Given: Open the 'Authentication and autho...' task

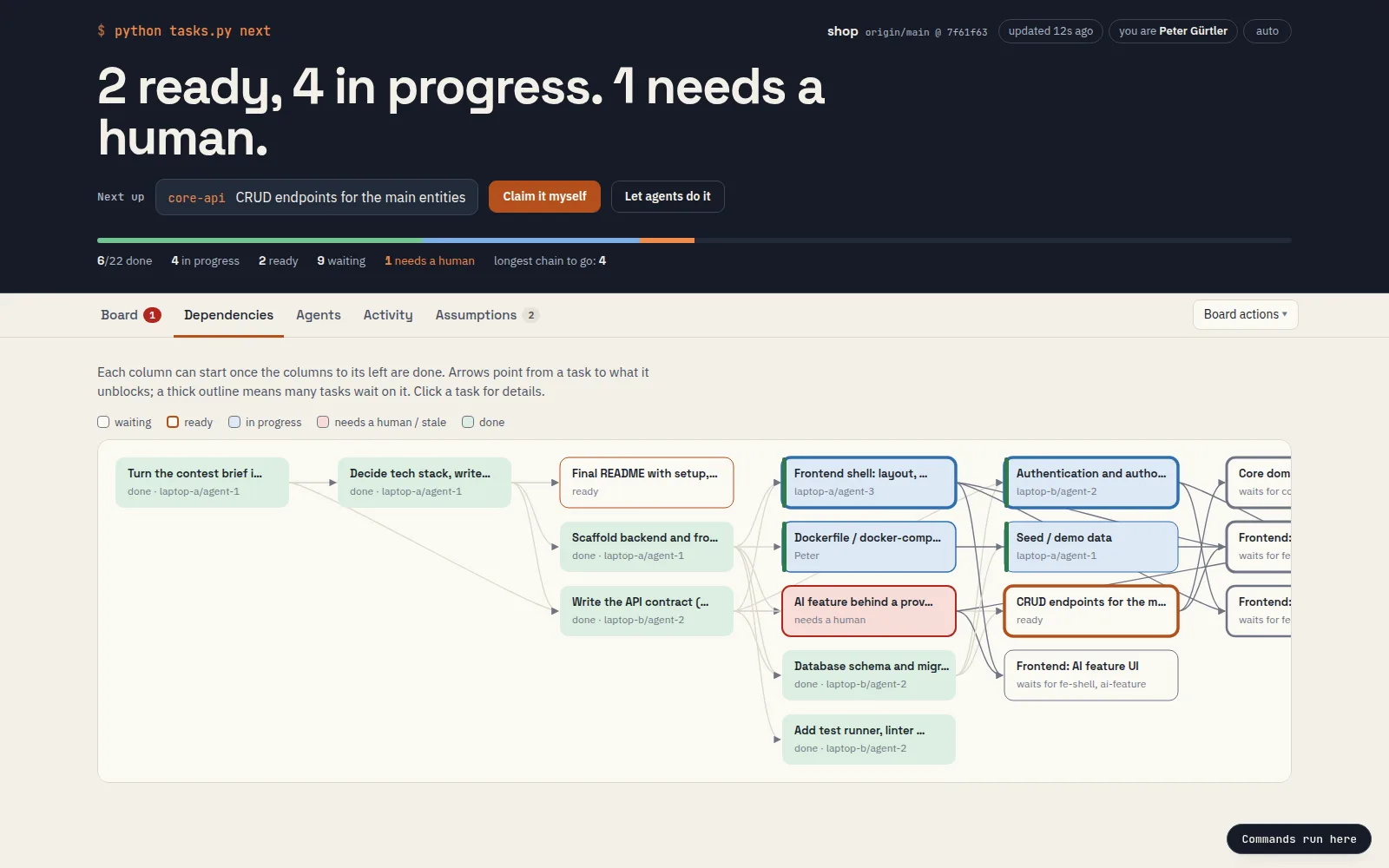Looking at the screenshot, I should coord(1091,483).
